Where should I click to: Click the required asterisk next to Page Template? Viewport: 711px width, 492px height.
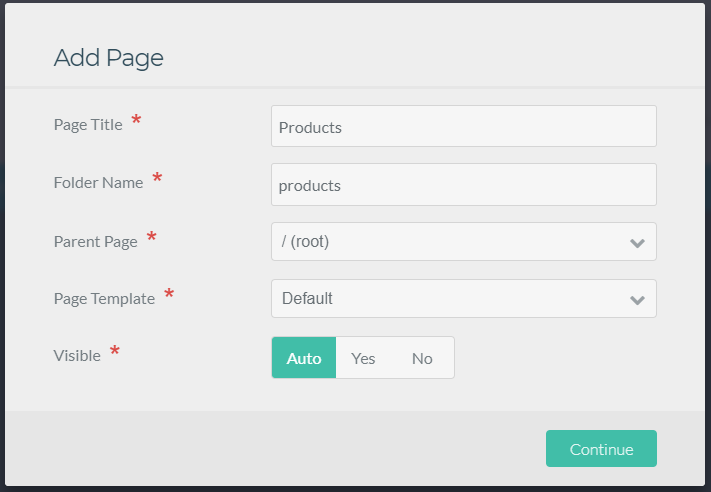coord(168,295)
